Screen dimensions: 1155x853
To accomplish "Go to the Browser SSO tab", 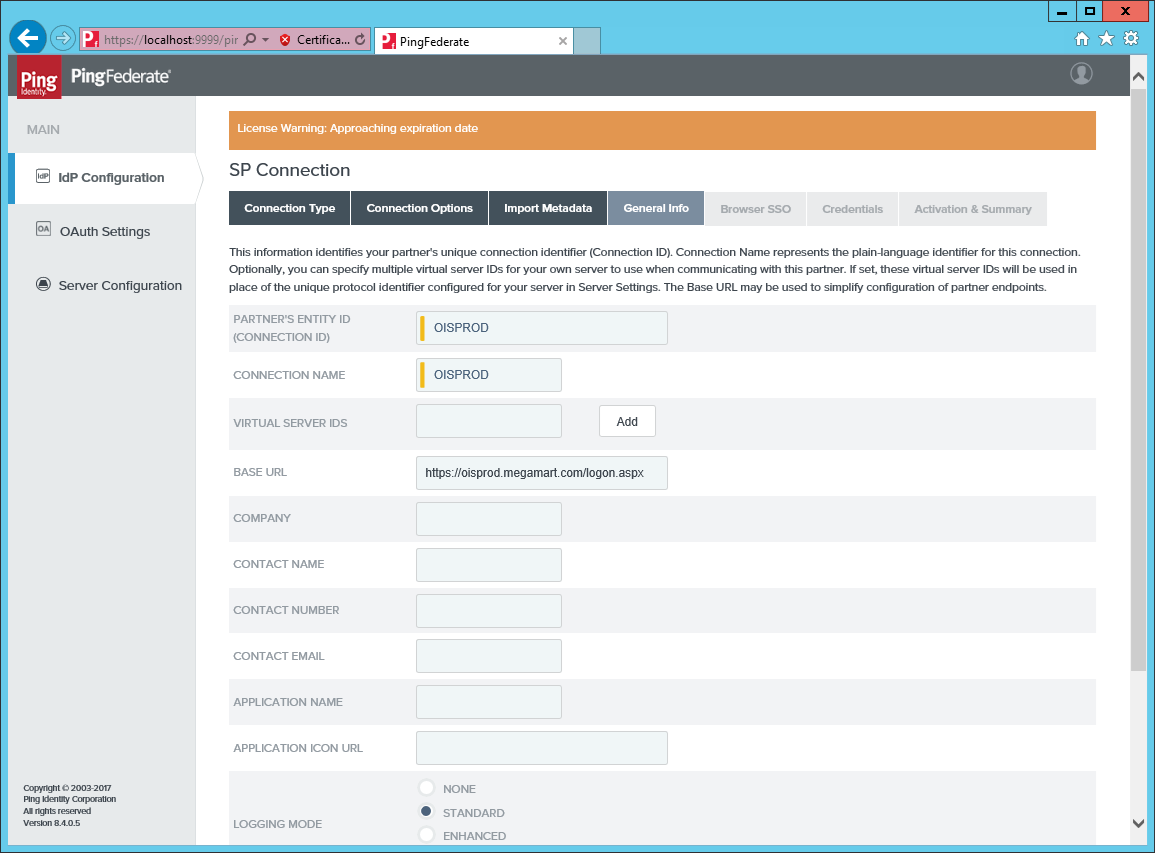I will (756, 209).
